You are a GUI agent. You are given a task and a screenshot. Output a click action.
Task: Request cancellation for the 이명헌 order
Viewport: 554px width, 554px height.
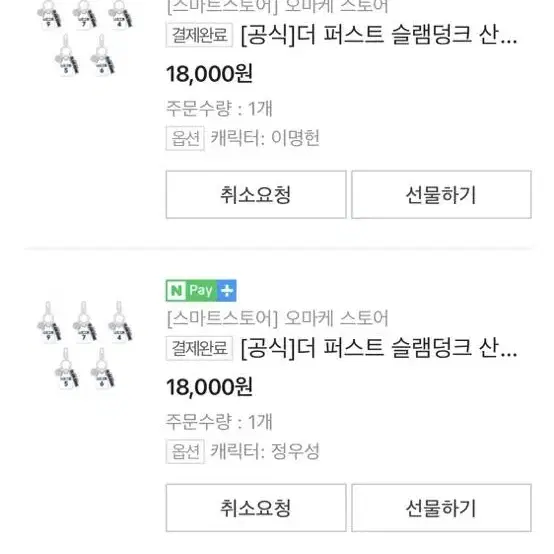coord(256,195)
